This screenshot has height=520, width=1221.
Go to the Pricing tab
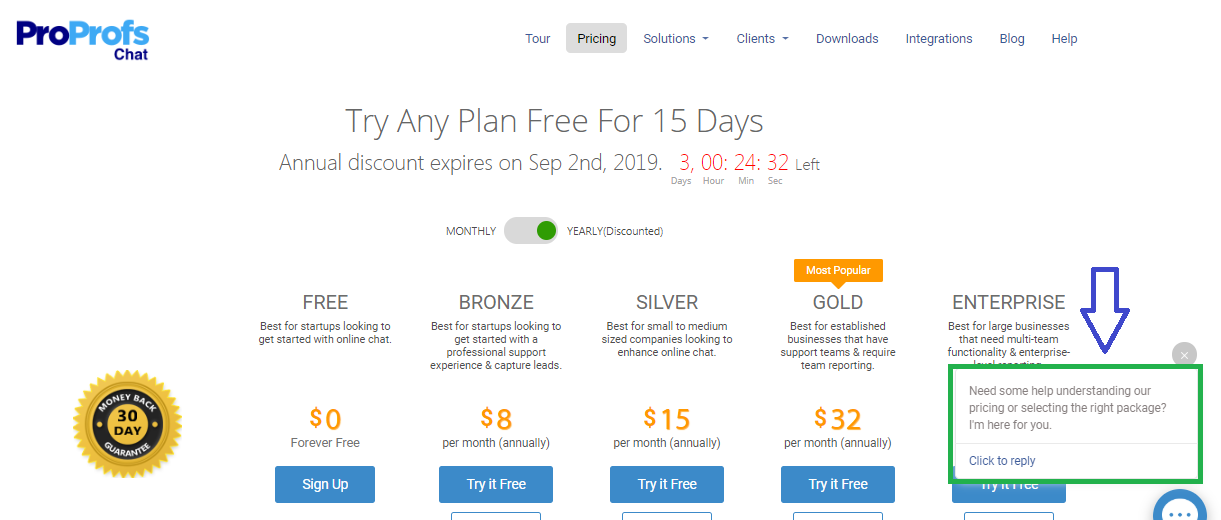click(597, 39)
